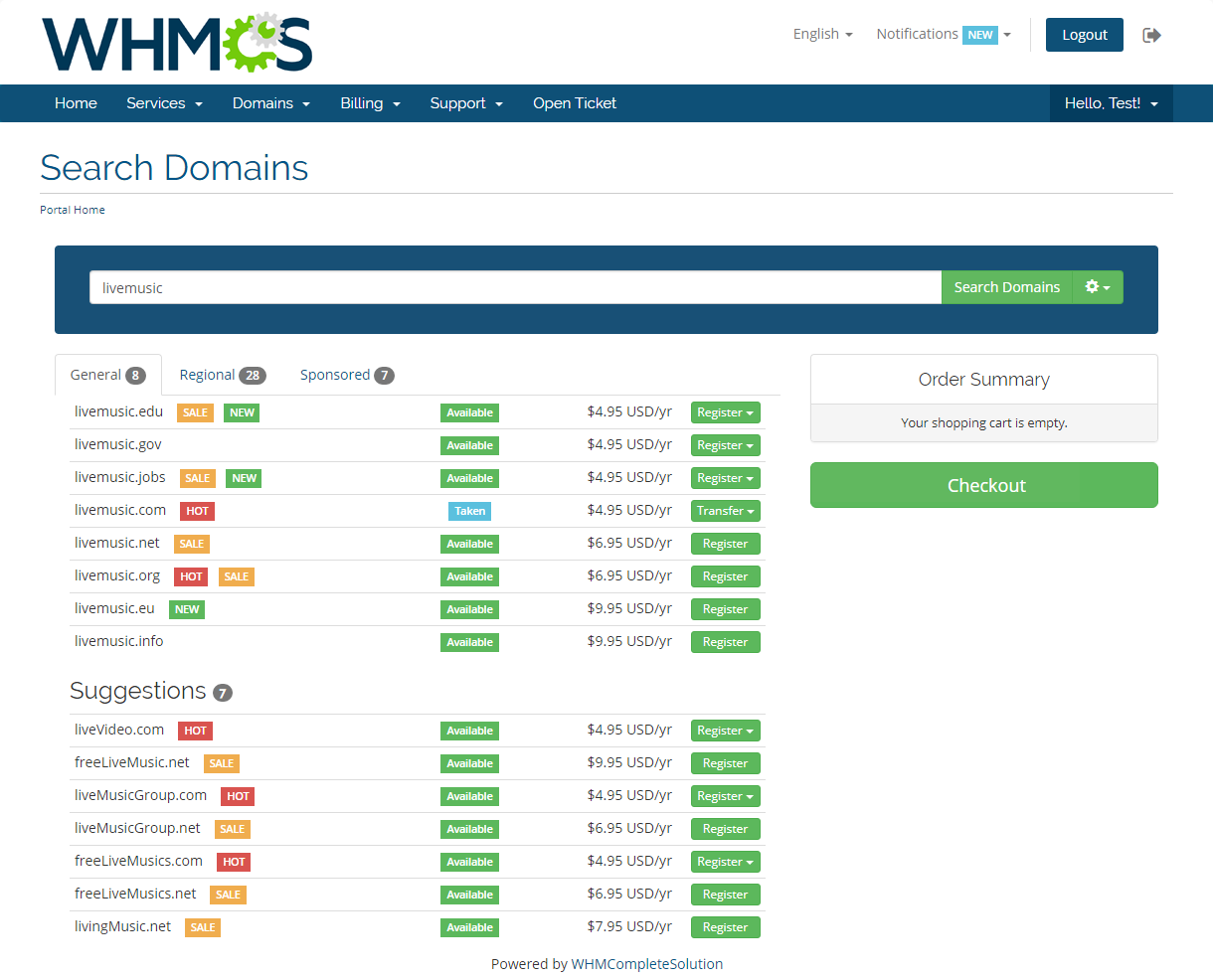The image size is (1213, 980).
Task: Open the gear settings dropdown beside Search Domains
Action: pyautogui.click(x=1097, y=287)
